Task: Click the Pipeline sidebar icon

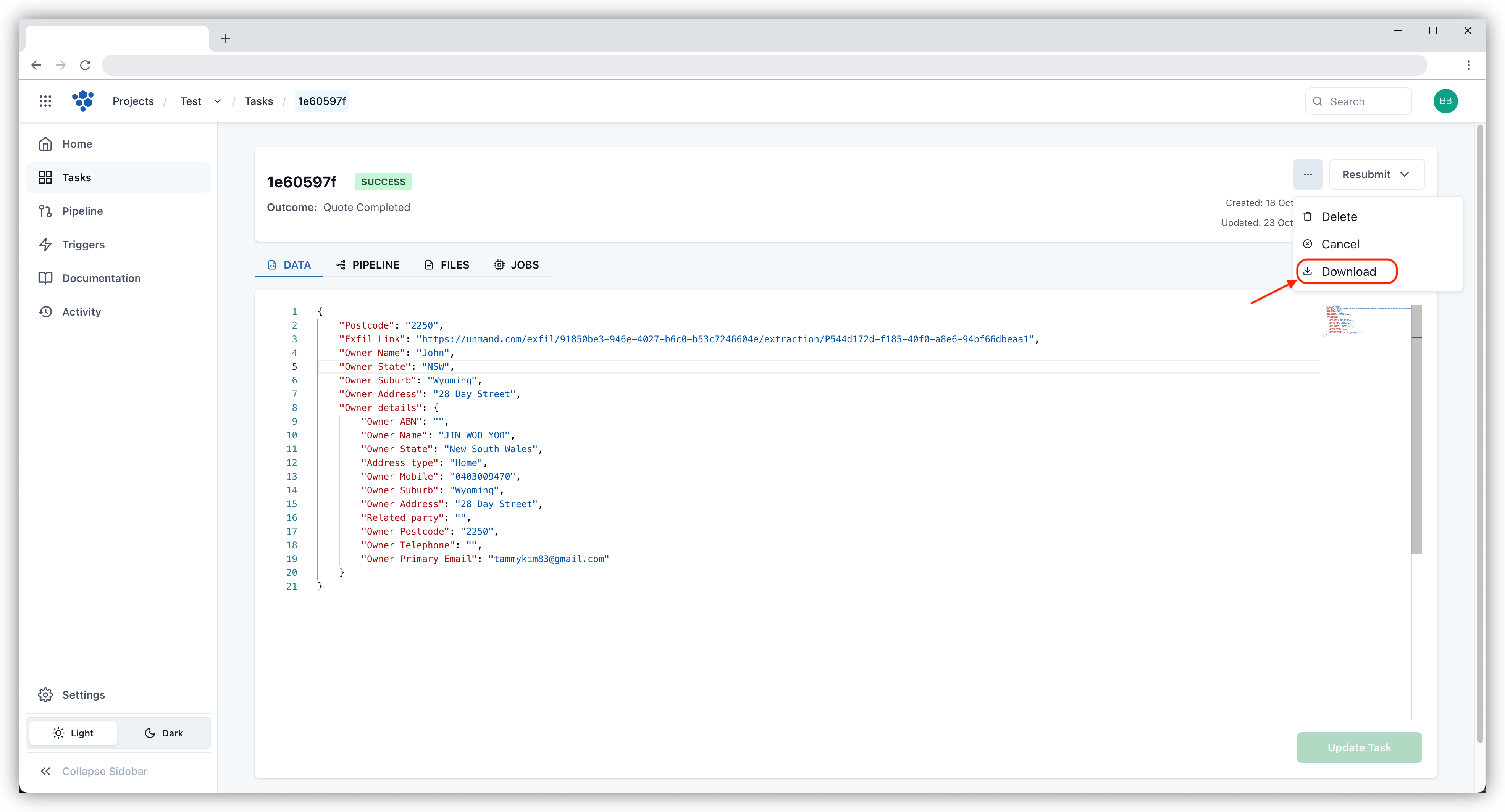Action: coord(47,211)
